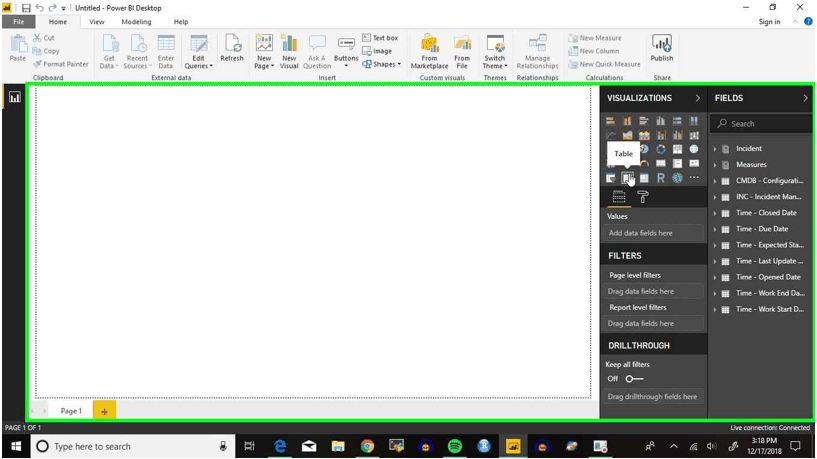817x459 pixels.
Task: Select the 100% stacked column chart visualization
Action: pyautogui.click(x=694, y=121)
